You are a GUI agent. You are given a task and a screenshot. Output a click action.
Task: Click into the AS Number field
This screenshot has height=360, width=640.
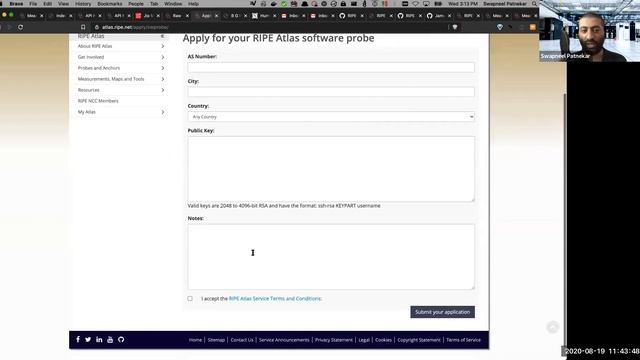coord(331,67)
